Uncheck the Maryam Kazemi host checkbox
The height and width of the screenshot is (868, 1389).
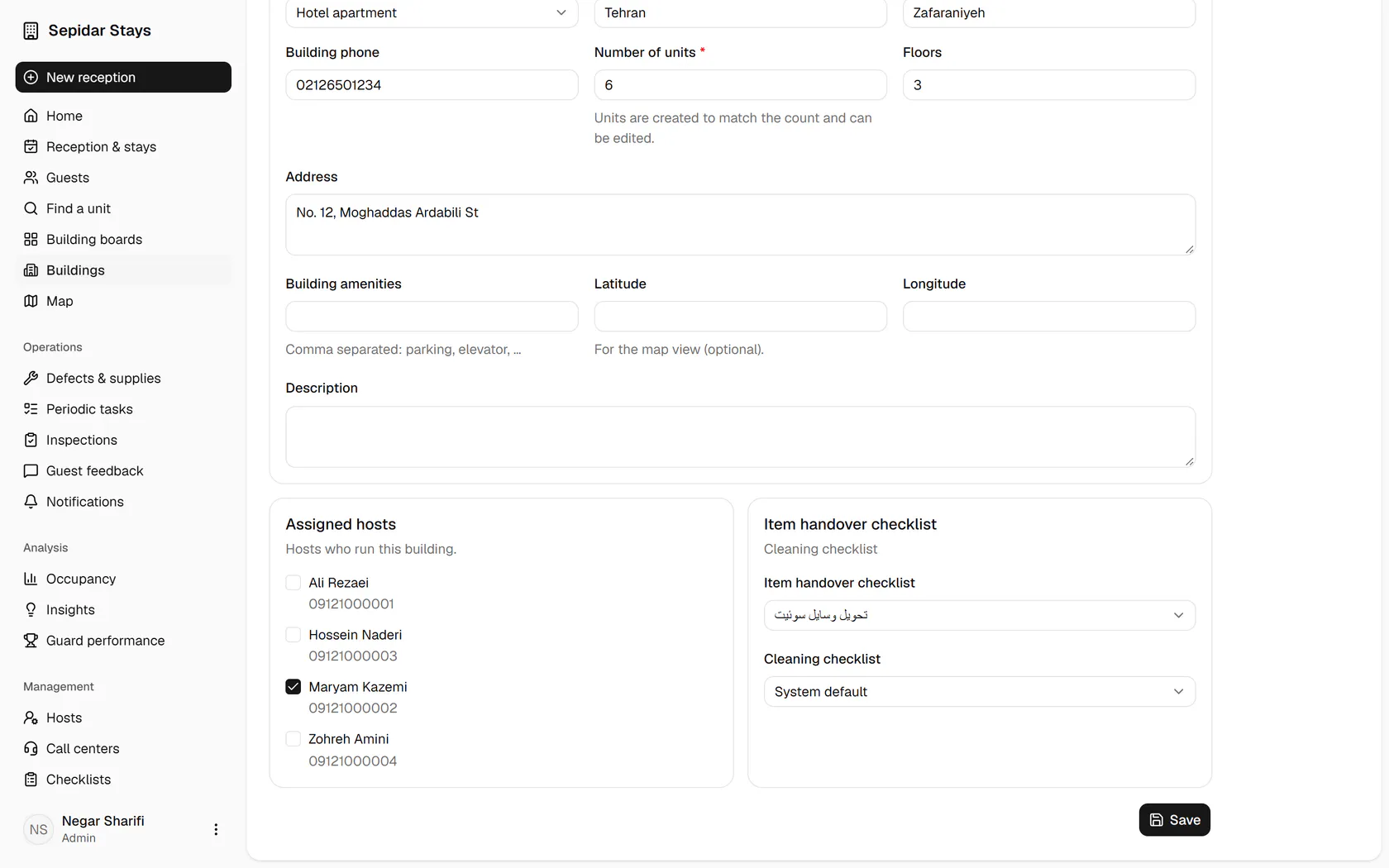[x=293, y=687]
